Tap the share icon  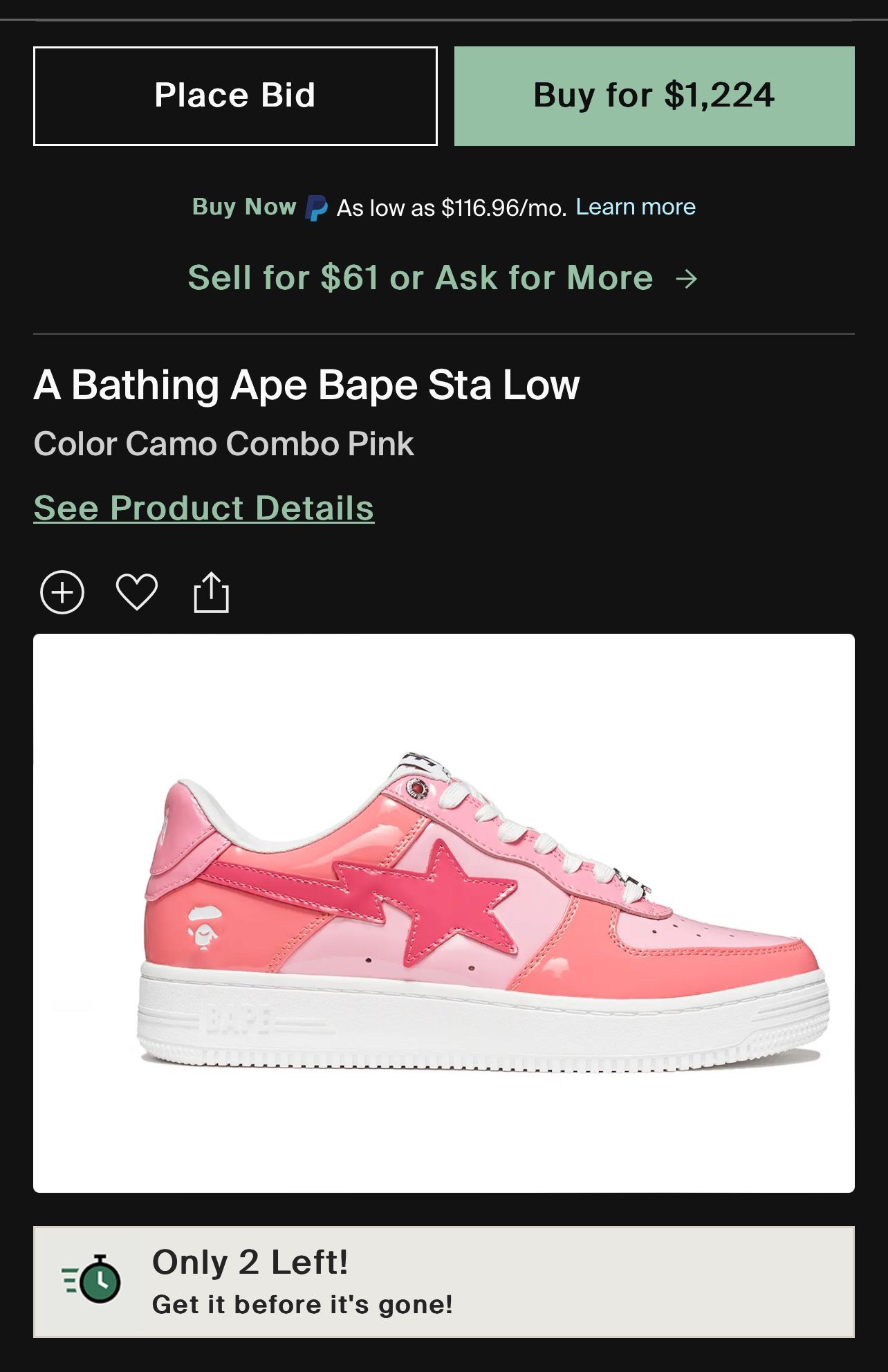point(211,592)
